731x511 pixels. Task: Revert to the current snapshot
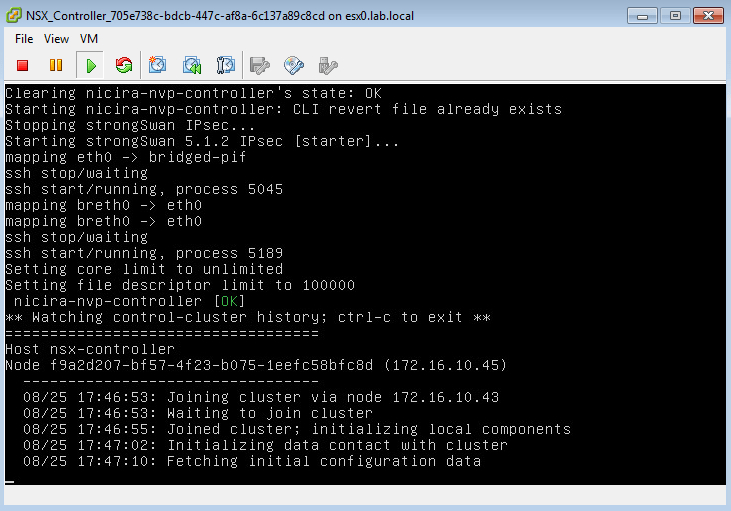[x=192, y=66]
